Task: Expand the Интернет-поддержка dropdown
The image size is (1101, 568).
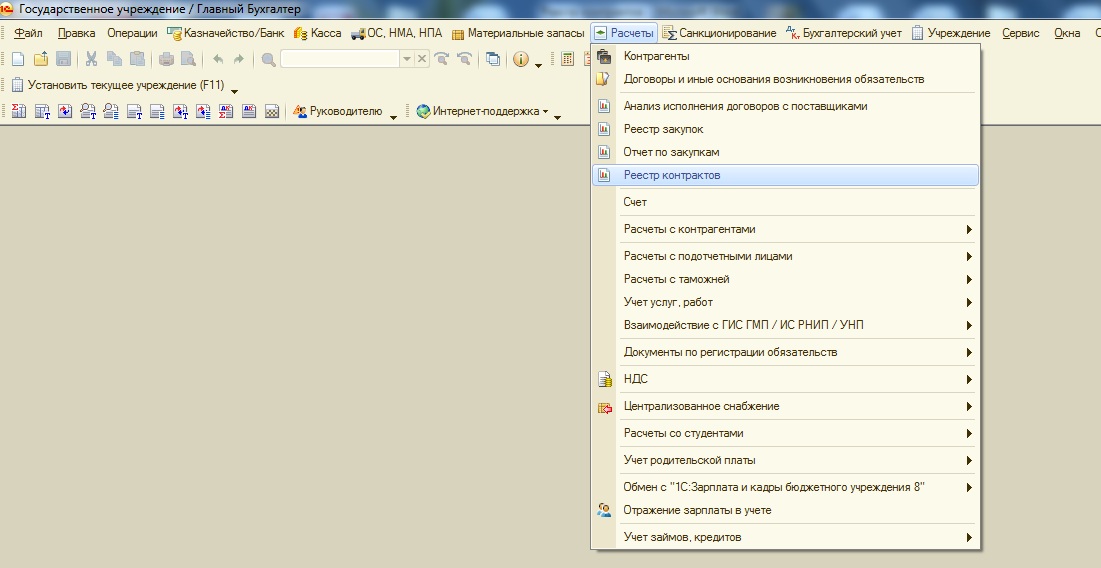Action: click(546, 112)
